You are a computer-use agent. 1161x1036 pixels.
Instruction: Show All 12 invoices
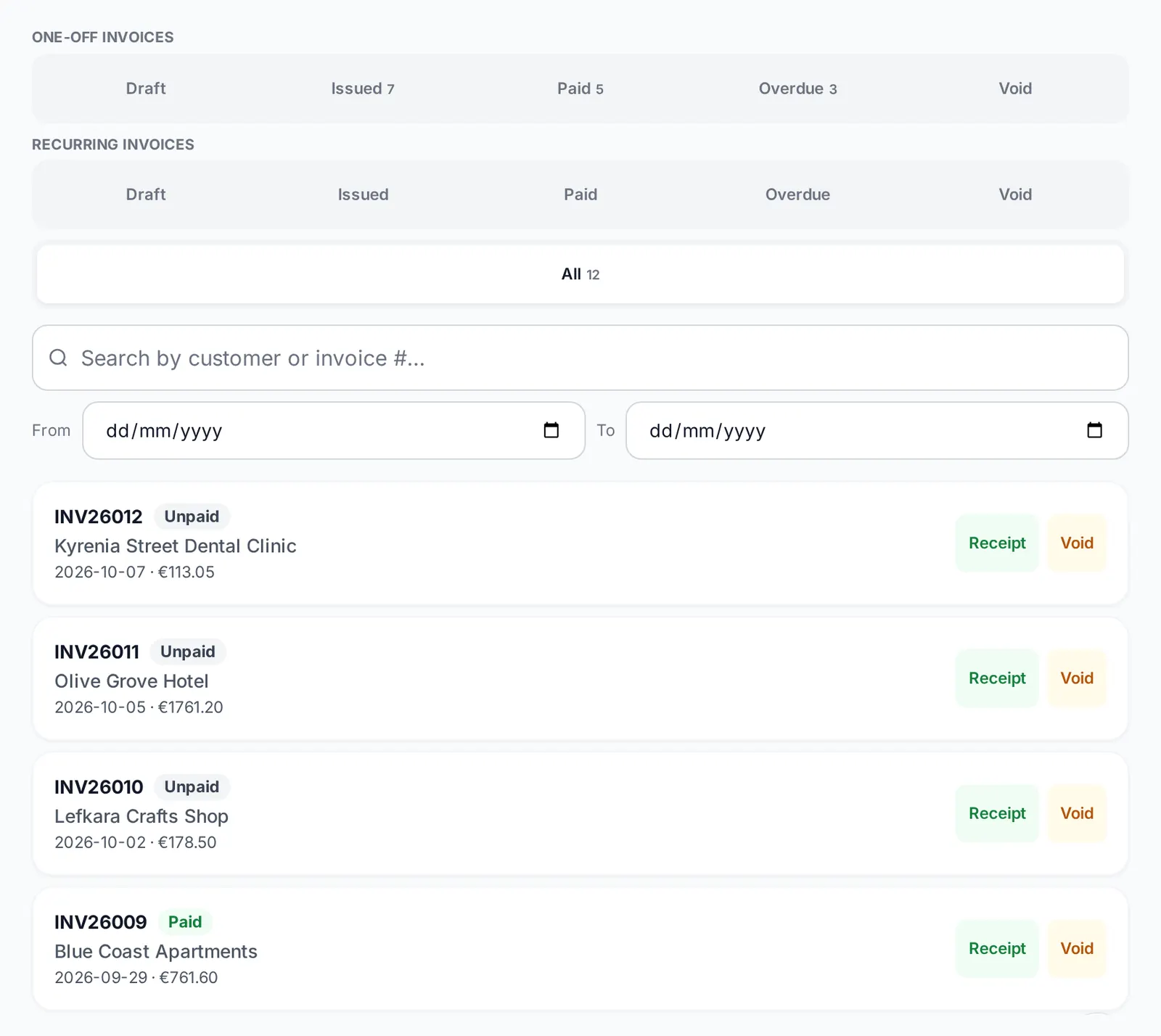click(580, 274)
